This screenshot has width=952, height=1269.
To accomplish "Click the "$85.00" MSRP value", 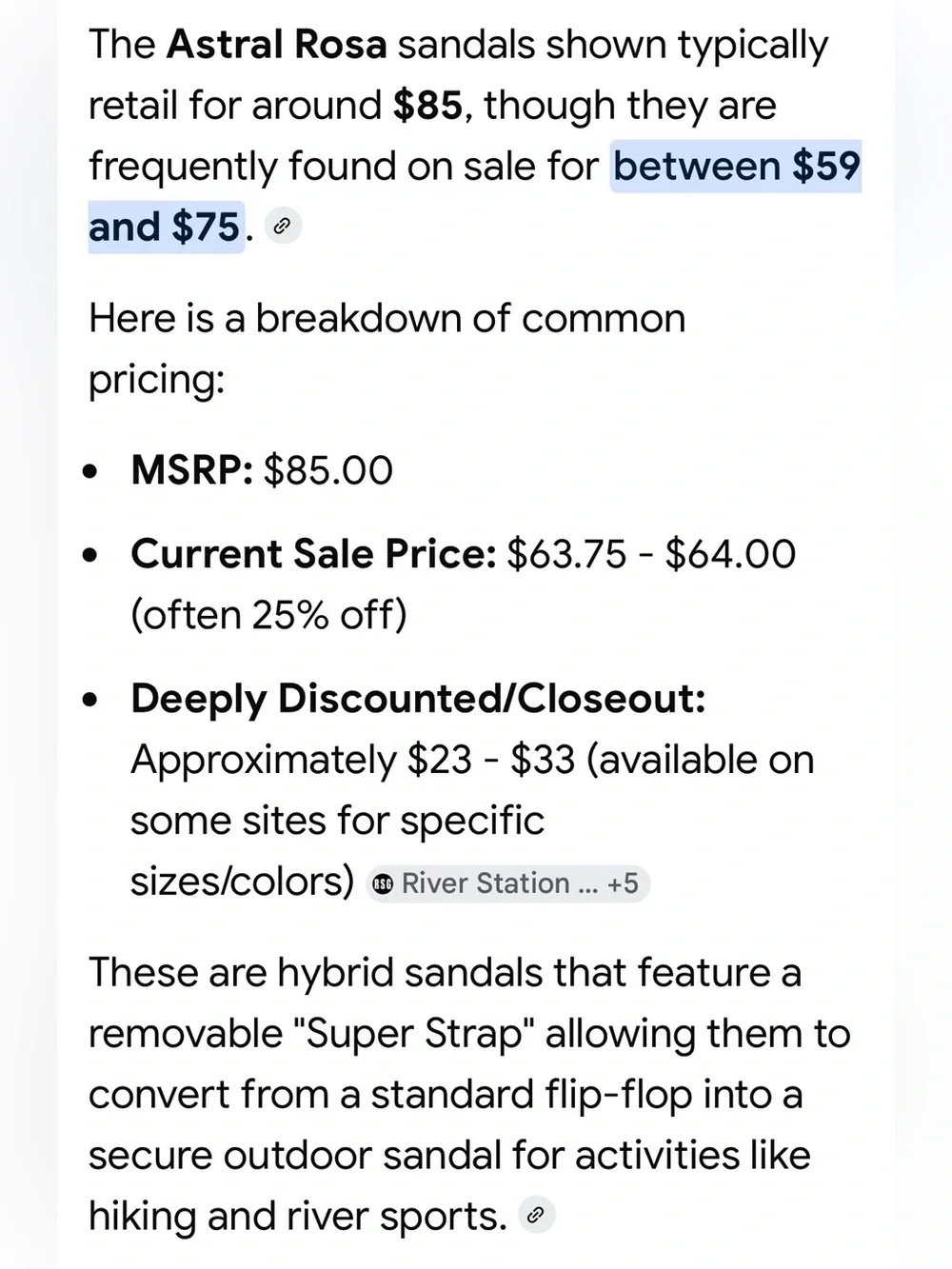I will 327,470.
